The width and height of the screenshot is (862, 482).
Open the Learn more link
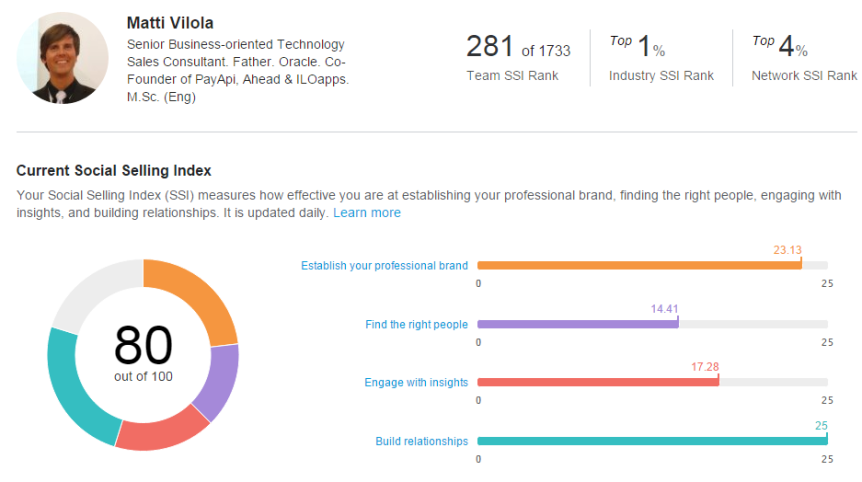coord(367,213)
